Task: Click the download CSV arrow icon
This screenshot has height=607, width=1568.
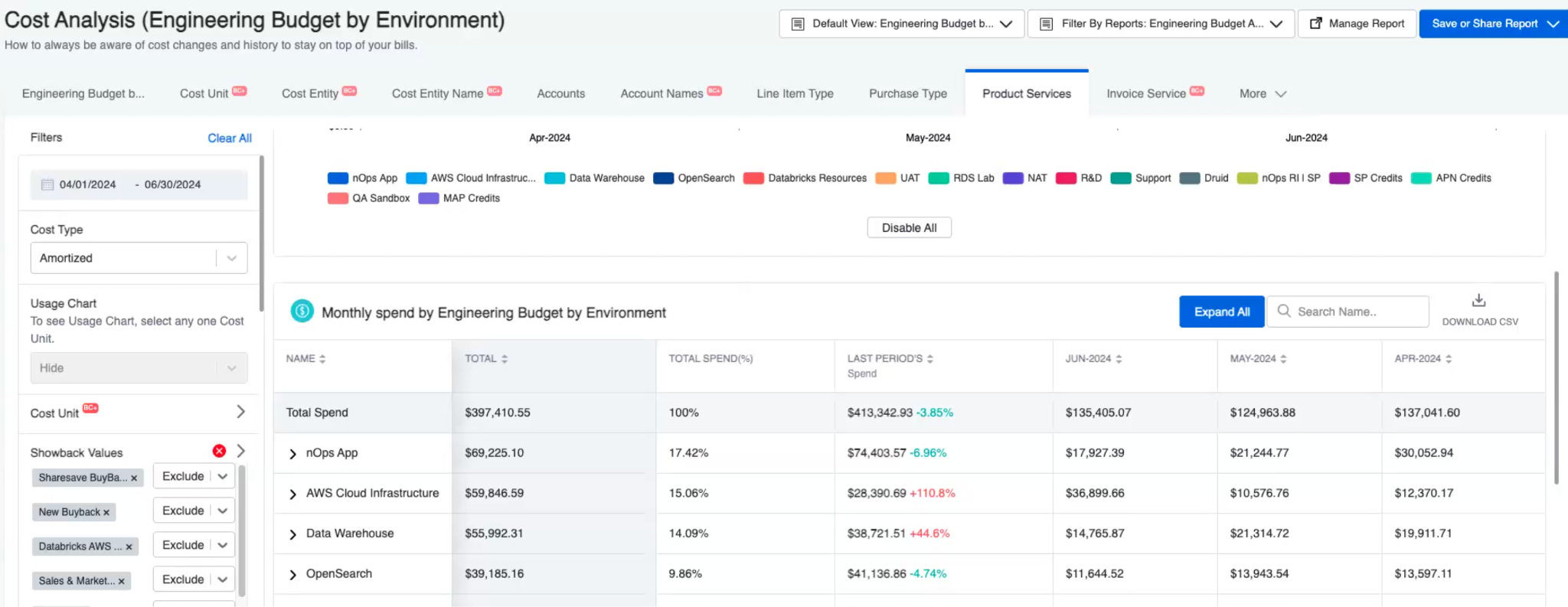Action: (1478, 300)
